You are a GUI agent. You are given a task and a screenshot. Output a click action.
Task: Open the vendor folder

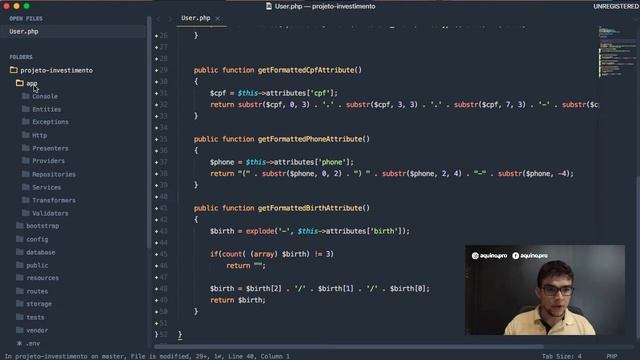coord(37,331)
